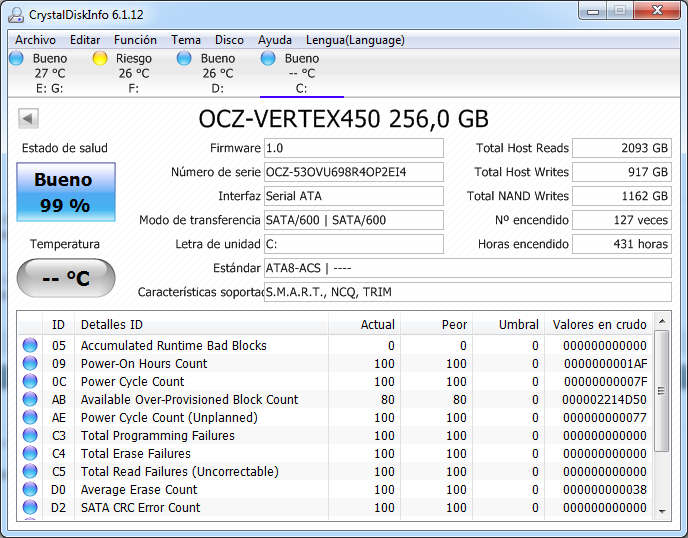Screen dimensions: 688x538
Task: Click the serial number field OCZ-53OVU698R4OP2EI4
Action: pos(354,172)
